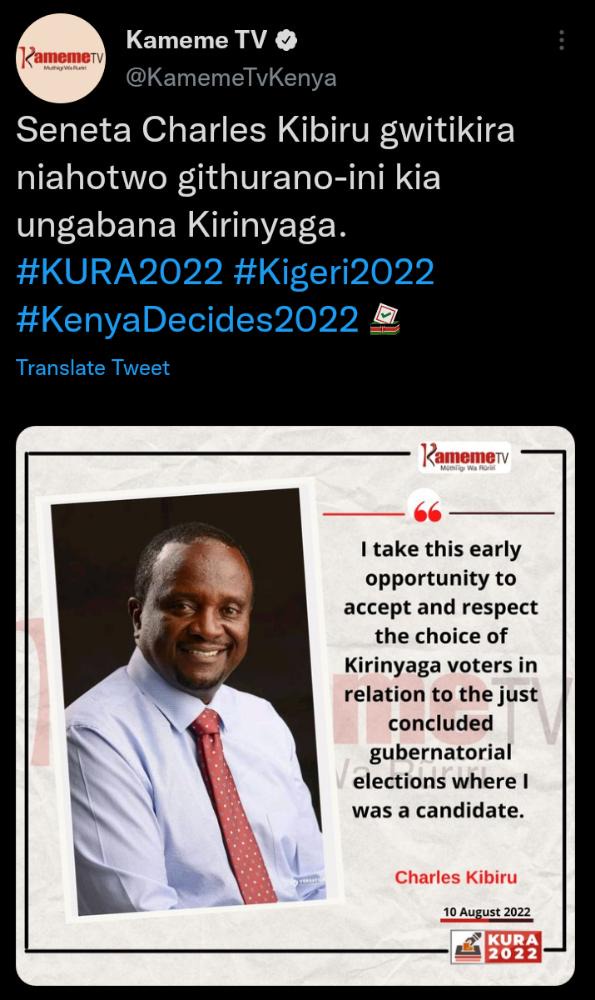Viewport: 595px width, 1000px height.
Task: Open the #KenyaDecides2022 hashtag
Action: (x=187, y=320)
